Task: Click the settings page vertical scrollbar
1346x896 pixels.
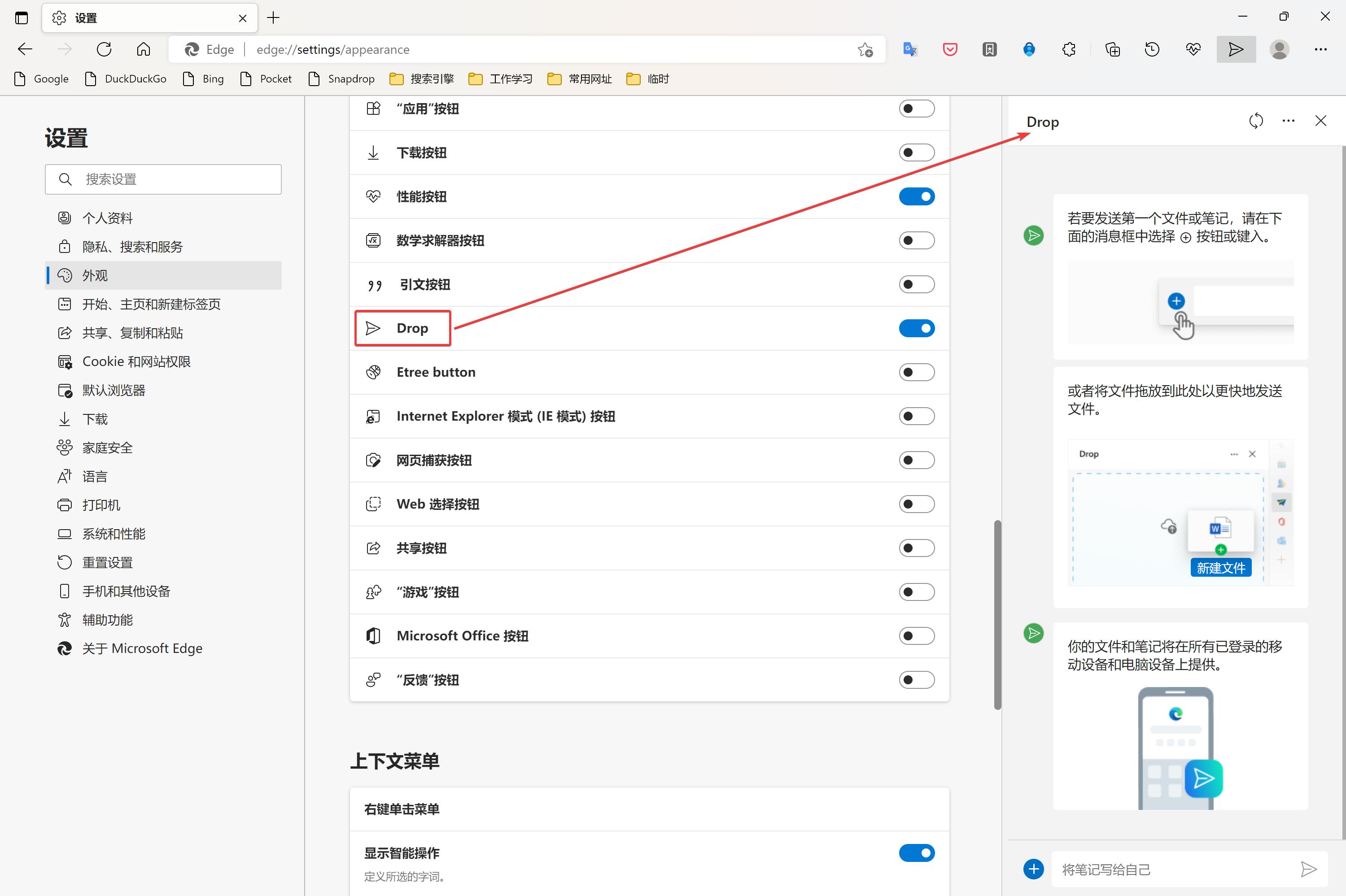Action: tap(997, 614)
